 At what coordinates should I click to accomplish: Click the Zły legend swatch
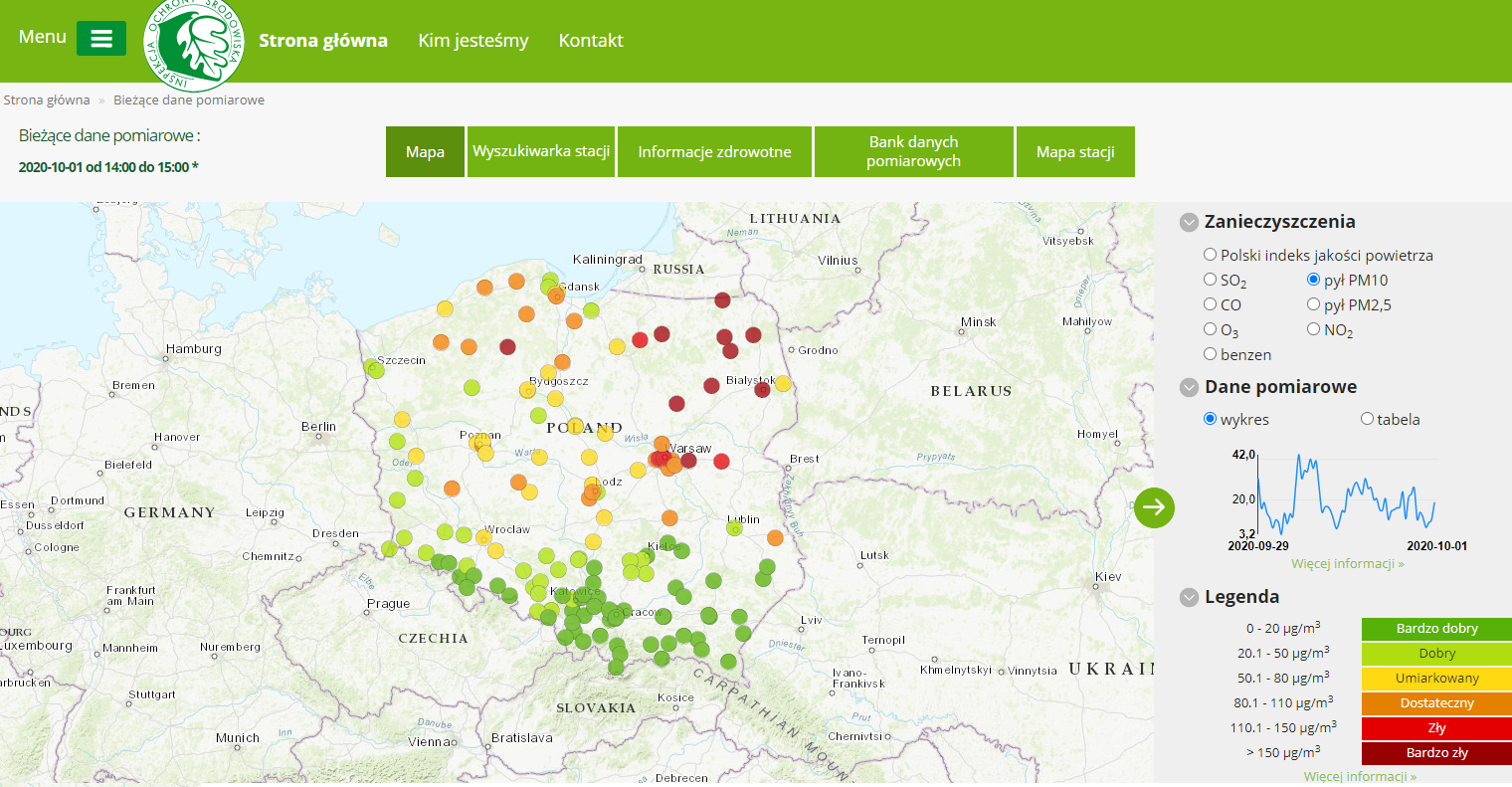1436,728
